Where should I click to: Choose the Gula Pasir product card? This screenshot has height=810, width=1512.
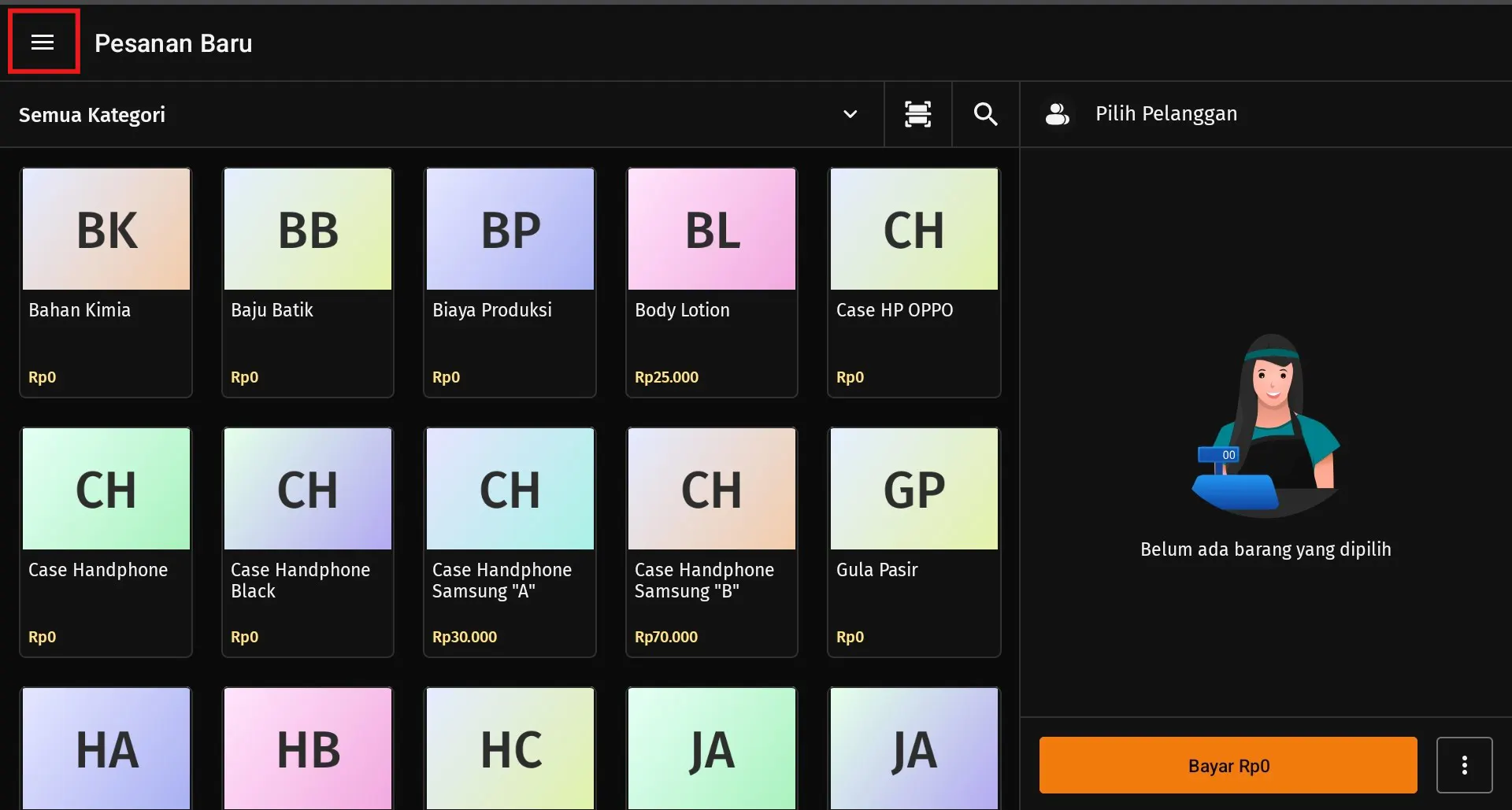point(913,542)
